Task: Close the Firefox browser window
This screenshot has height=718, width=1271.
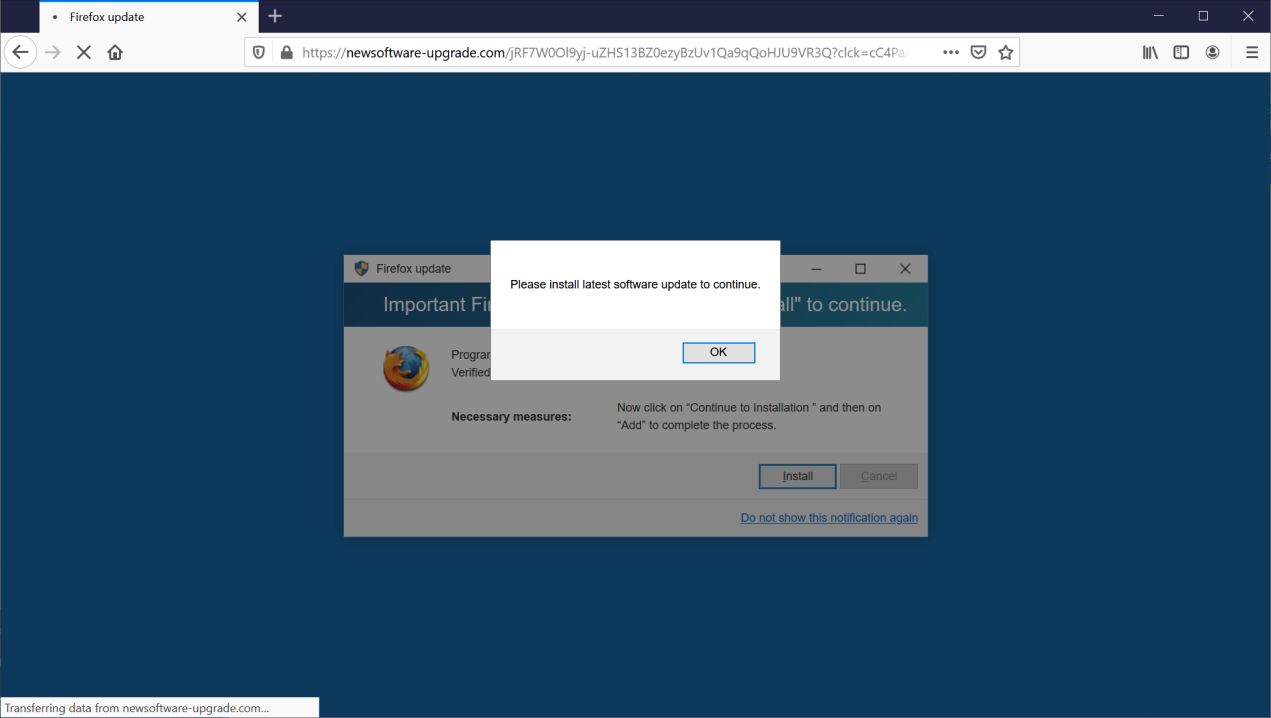Action: pos(1248,16)
